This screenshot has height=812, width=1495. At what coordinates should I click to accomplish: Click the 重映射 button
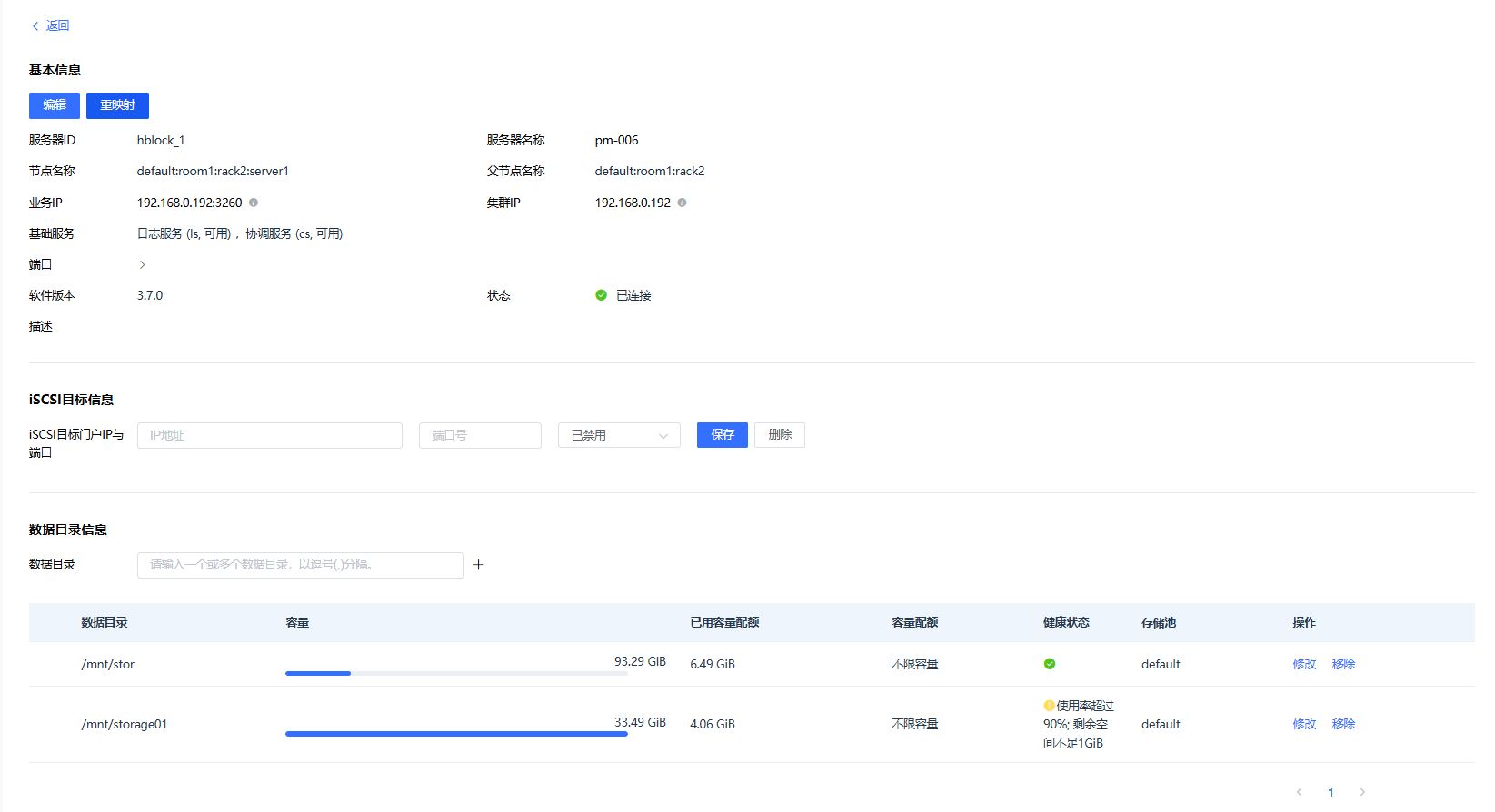[x=117, y=105]
